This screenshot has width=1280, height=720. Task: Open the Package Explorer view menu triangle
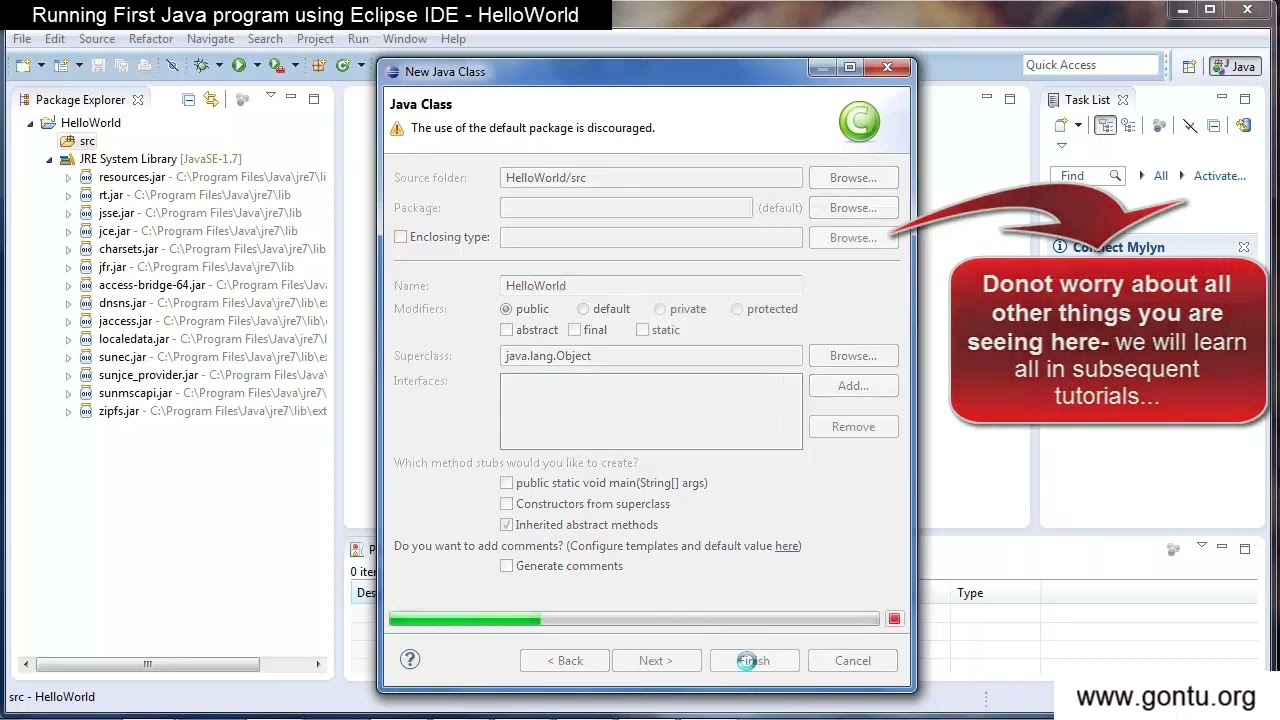click(271, 95)
